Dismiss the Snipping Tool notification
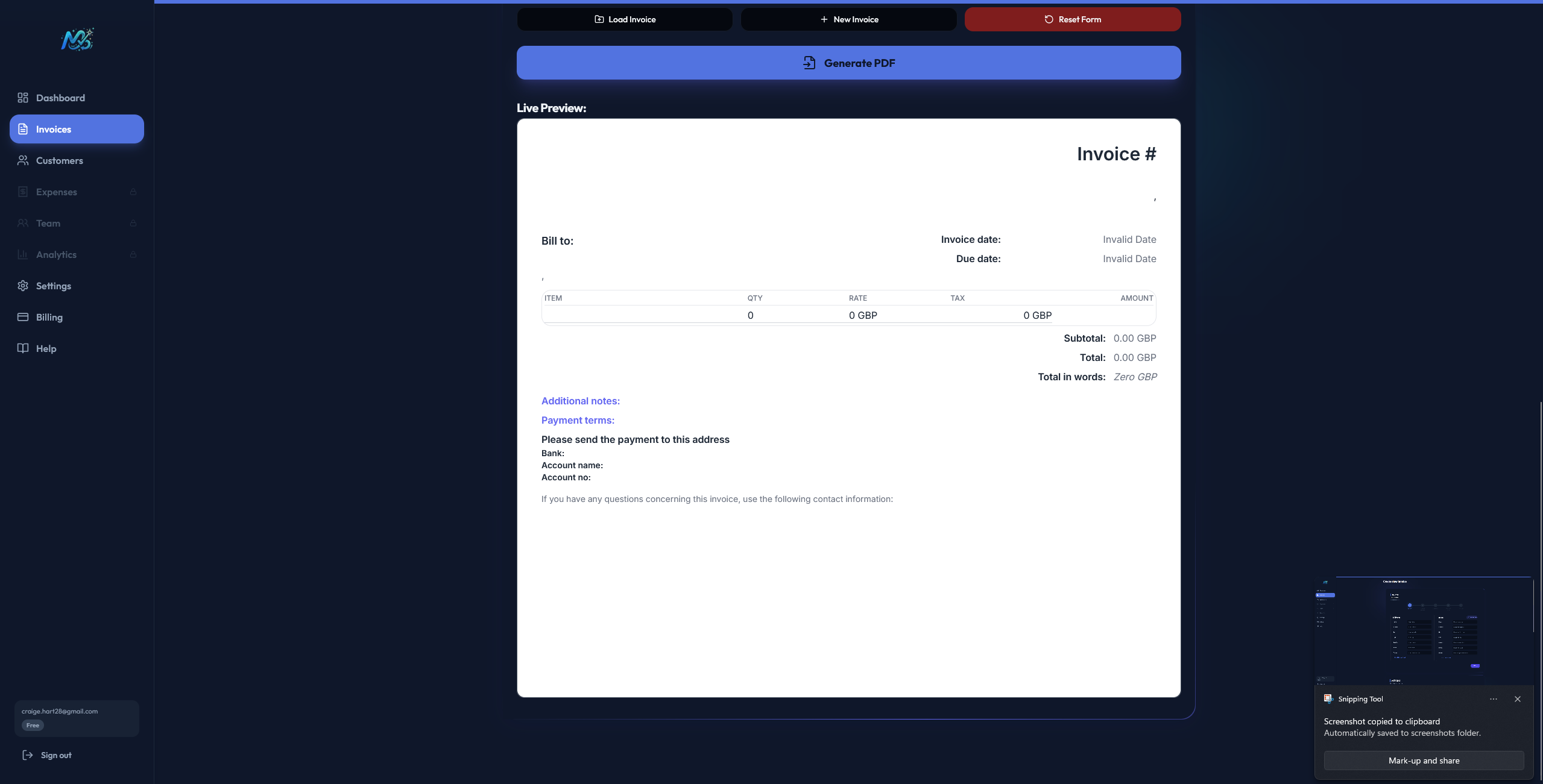This screenshot has width=1543, height=784. click(x=1518, y=699)
